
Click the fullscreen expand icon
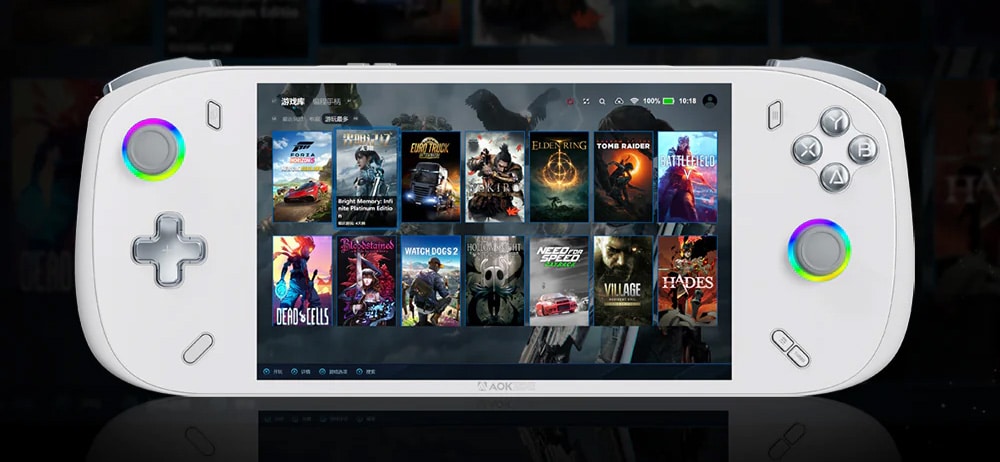click(x=587, y=101)
